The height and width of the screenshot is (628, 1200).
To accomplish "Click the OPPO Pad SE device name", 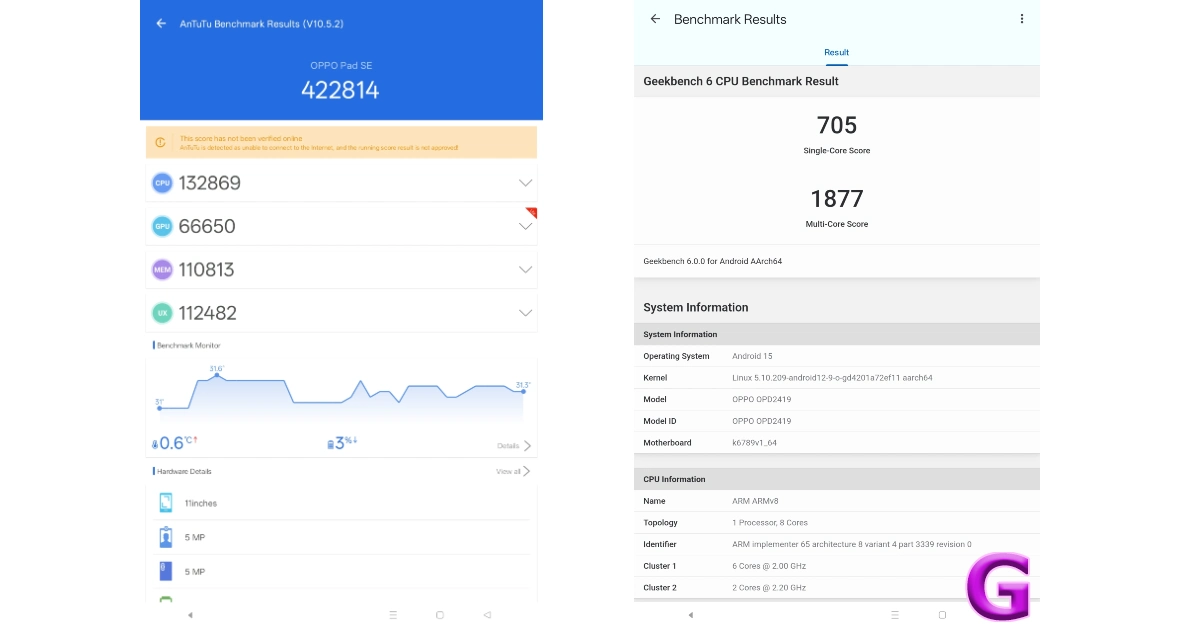I will click(341, 65).
